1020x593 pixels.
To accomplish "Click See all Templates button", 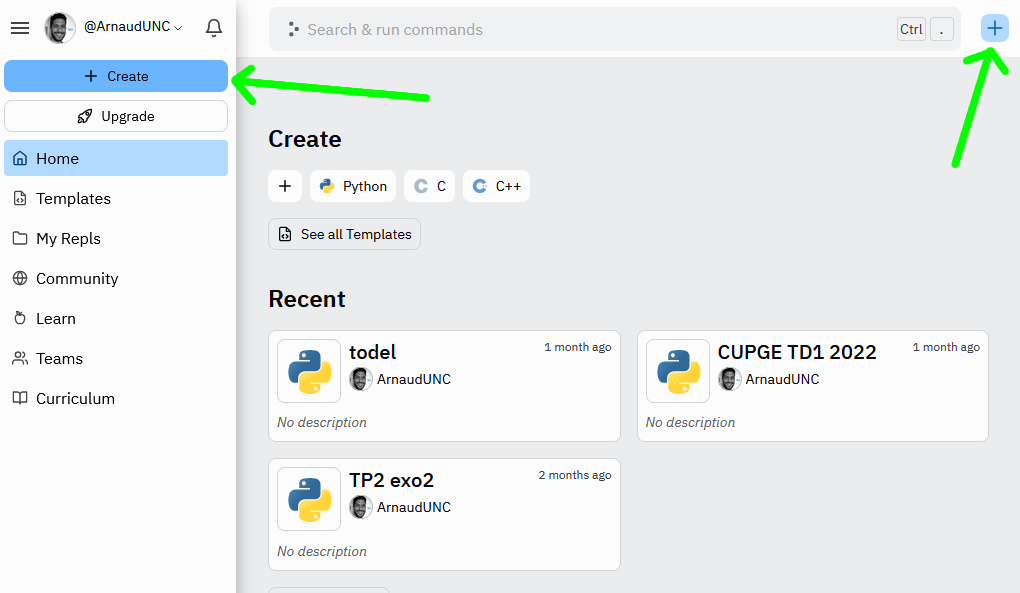I will click(x=345, y=234).
